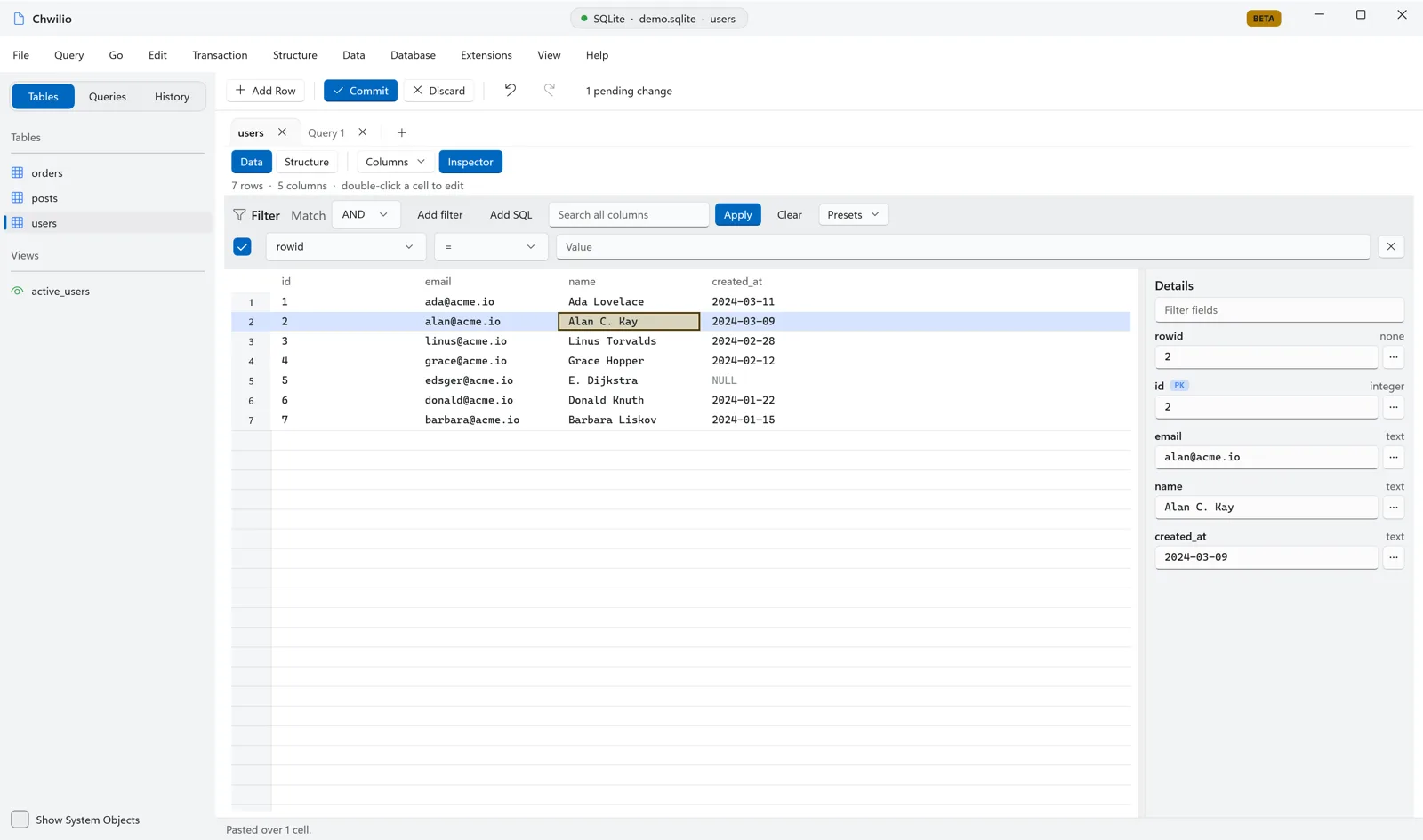Remove the rowid filter row
The height and width of the screenshot is (840, 1423).
(x=1391, y=246)
